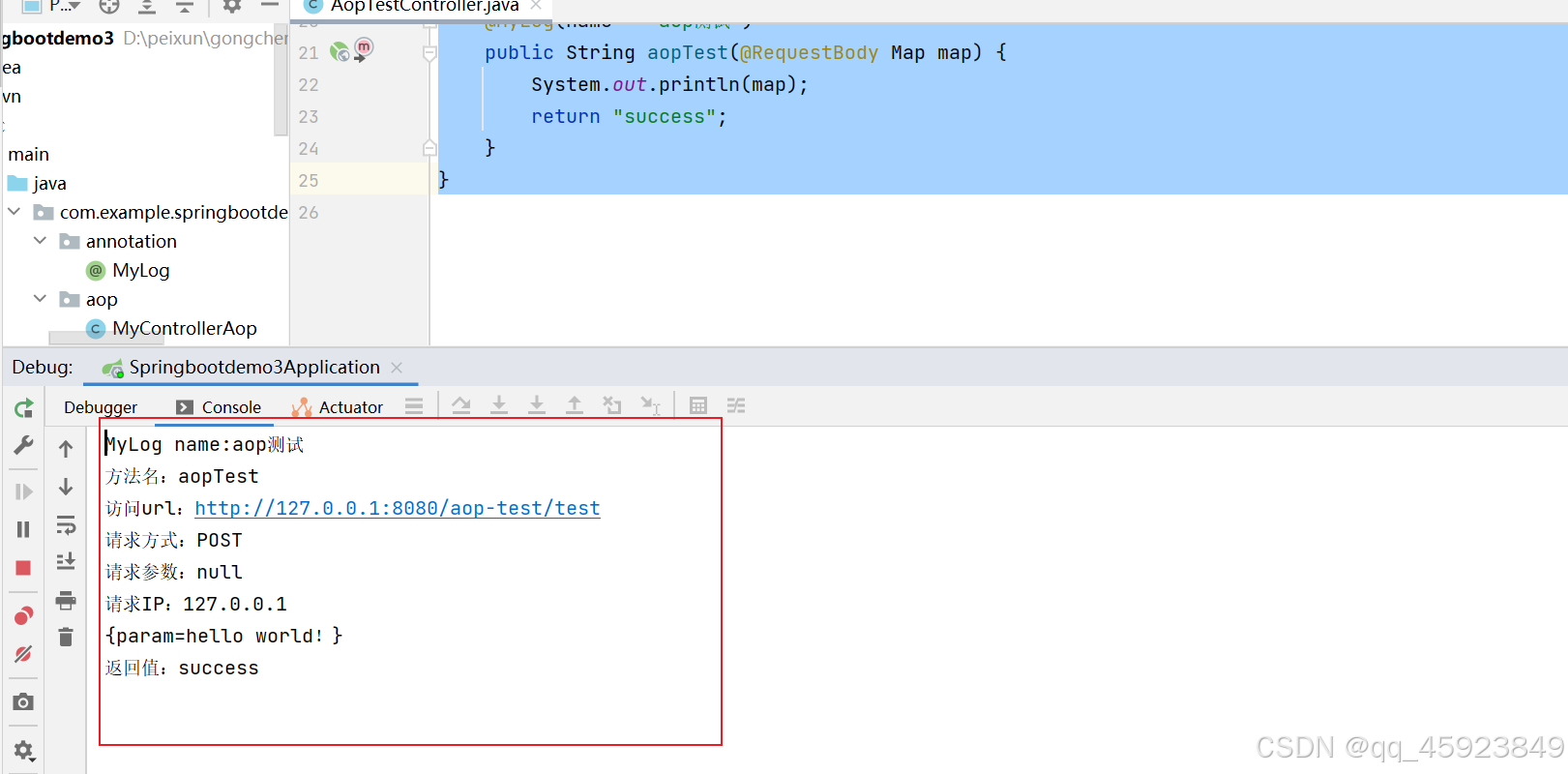1568x774 pixels.
Task: Stop the debug session with the red square
Action: click(x=24, y=568)
